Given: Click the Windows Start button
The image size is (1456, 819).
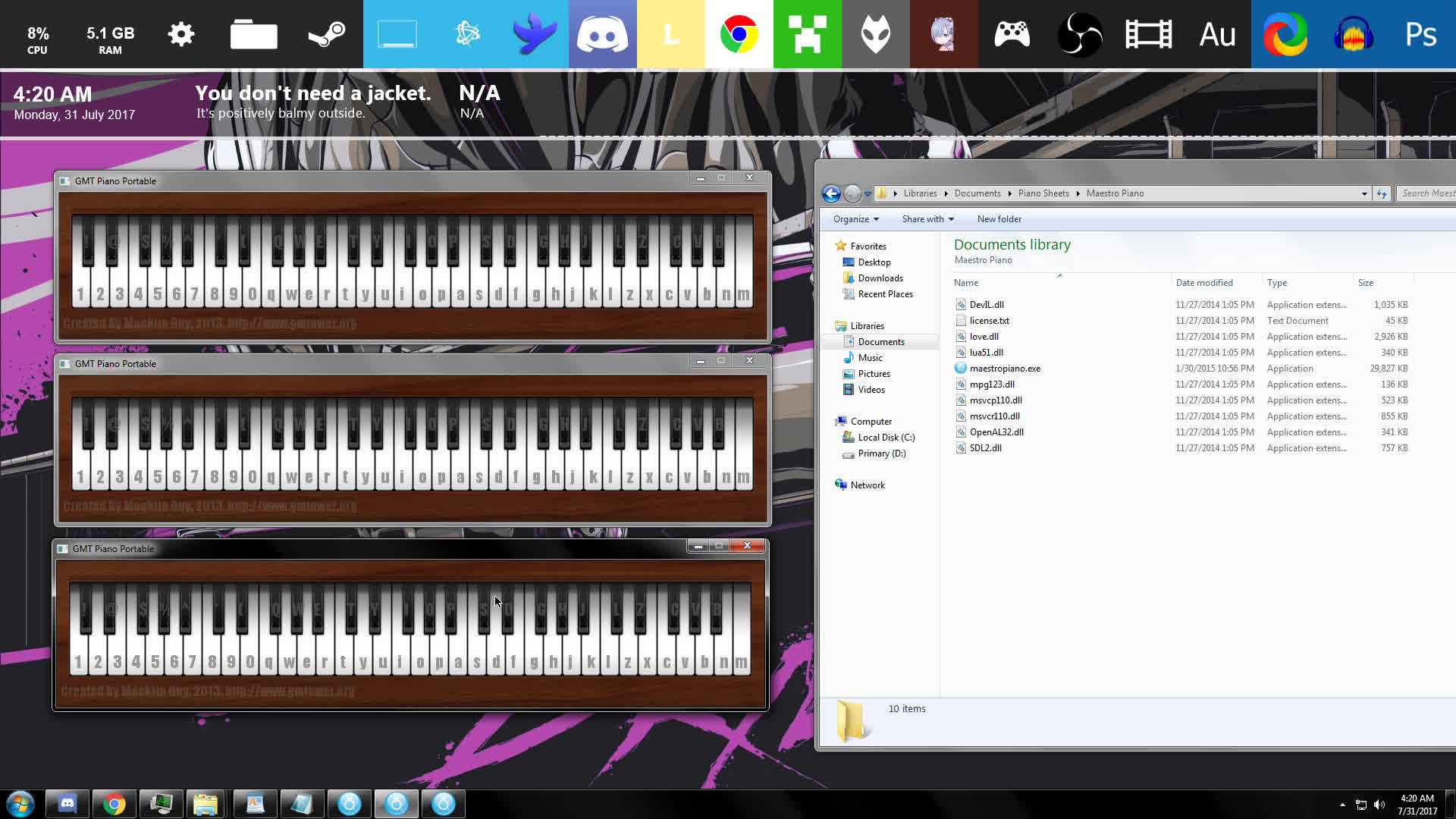Looking at the screenshot, I should (x=20, y=803).
